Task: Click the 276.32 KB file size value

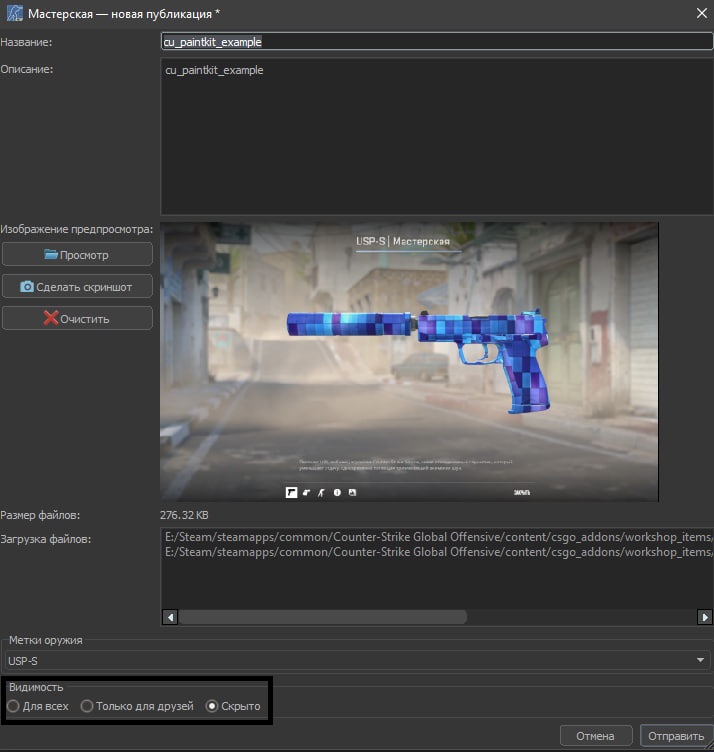Action: pyautogui.click(x=184, y=515)
